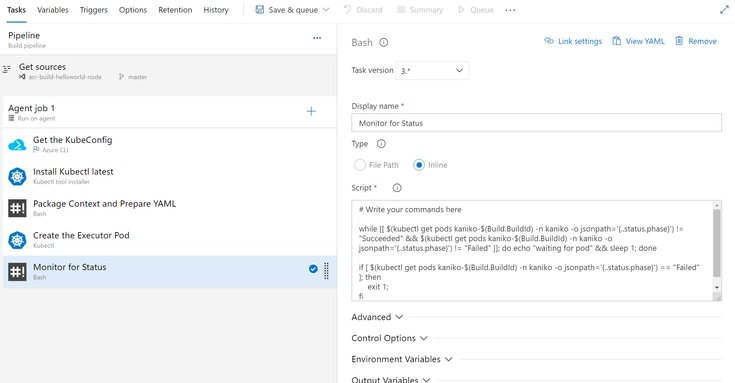735x383 pixels.
Task: Click the Bash icon for Package Context and Prepare YAML
Action: pyautogui.click(x=17, y=208)
